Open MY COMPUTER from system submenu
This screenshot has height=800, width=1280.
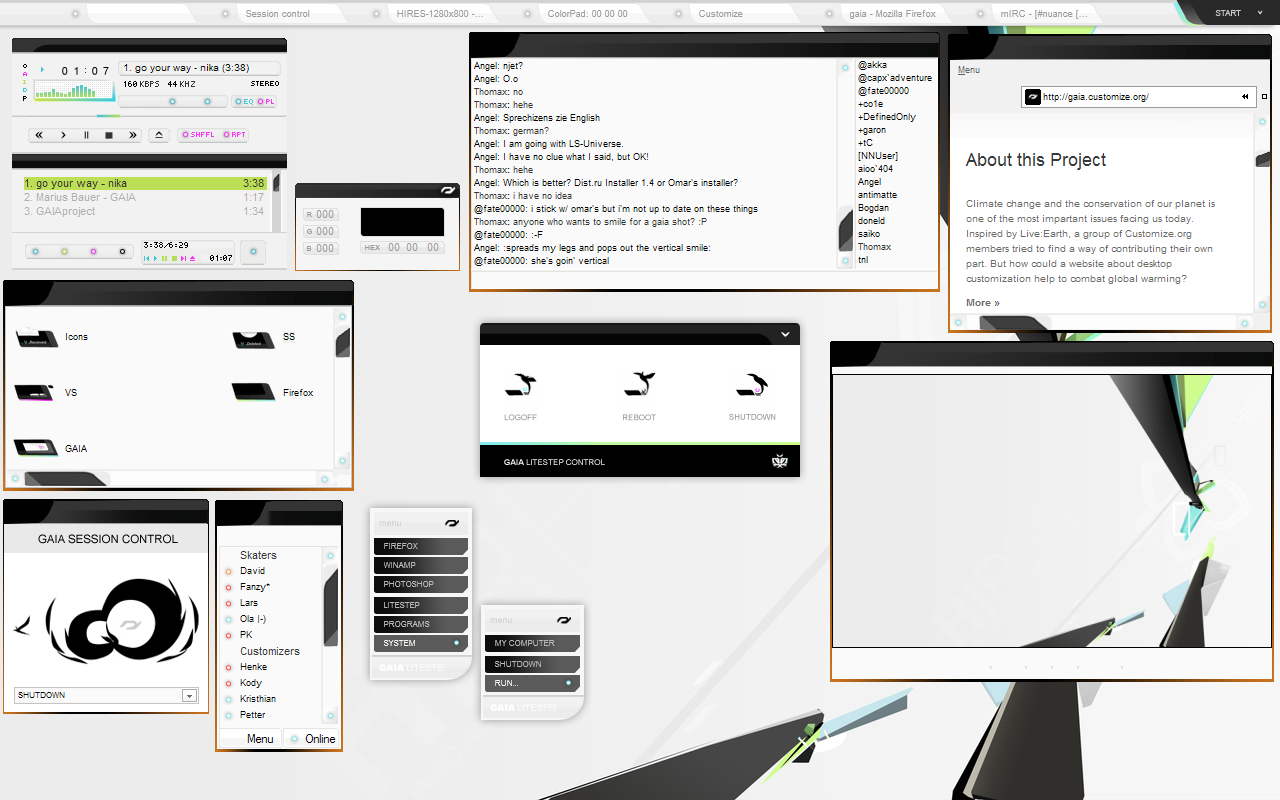[532, 643]
